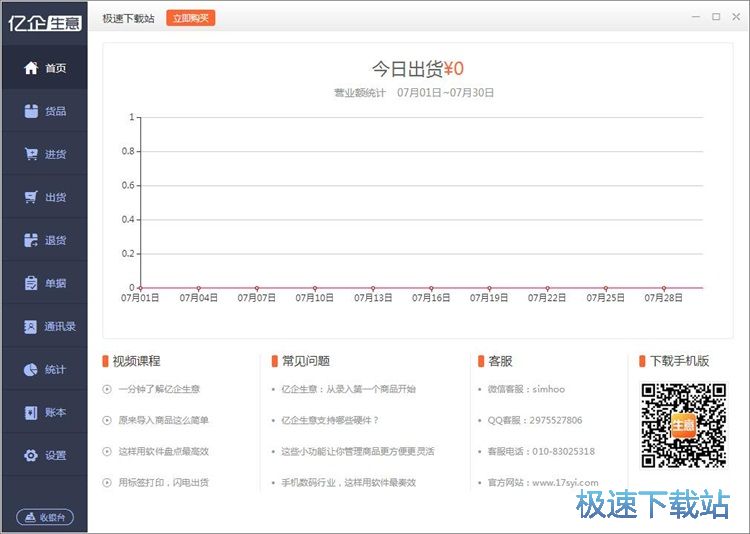Open FAQ 亿企生意支持哪些硬件
The image size is (750, 534).
click(x=330, y=420)
